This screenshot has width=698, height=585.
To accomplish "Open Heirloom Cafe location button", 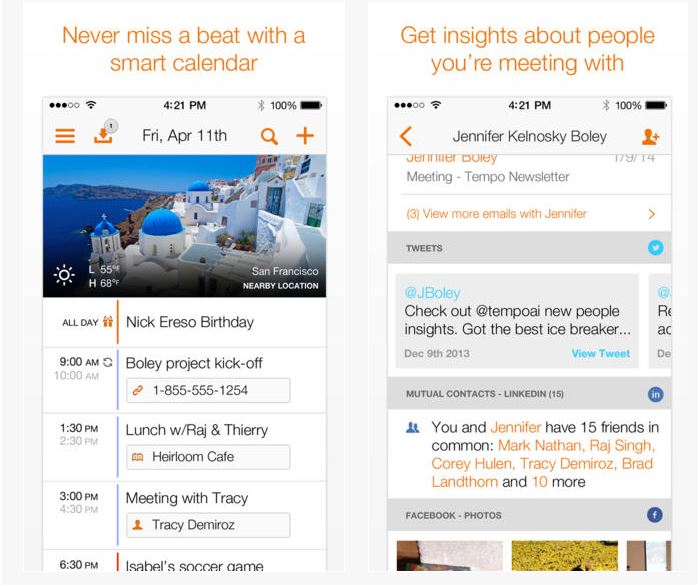I will pos(208,457).
